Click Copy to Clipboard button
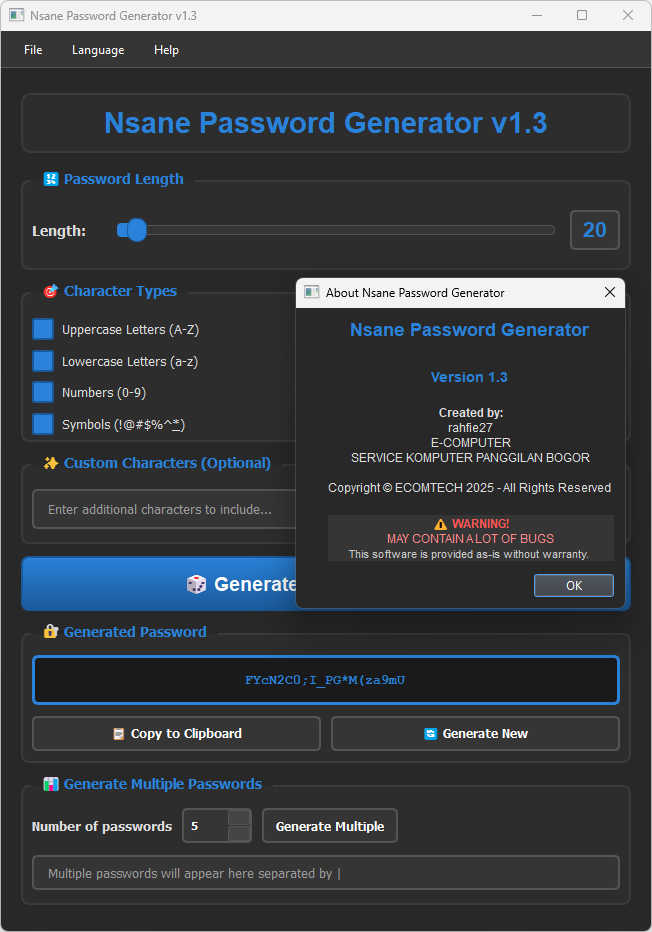652x932 pixels. (x=177, y=733)
